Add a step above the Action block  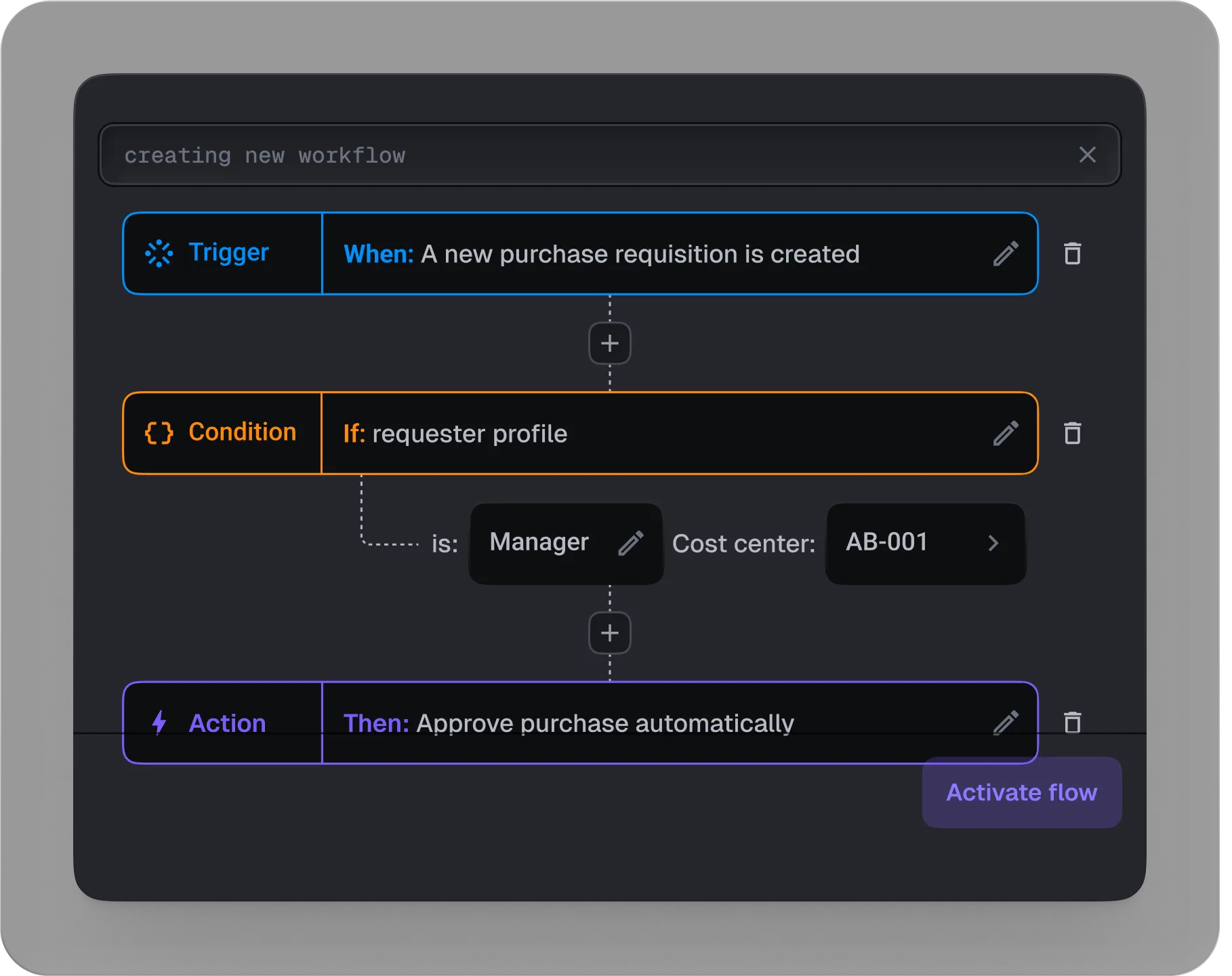tap(610, 633)
